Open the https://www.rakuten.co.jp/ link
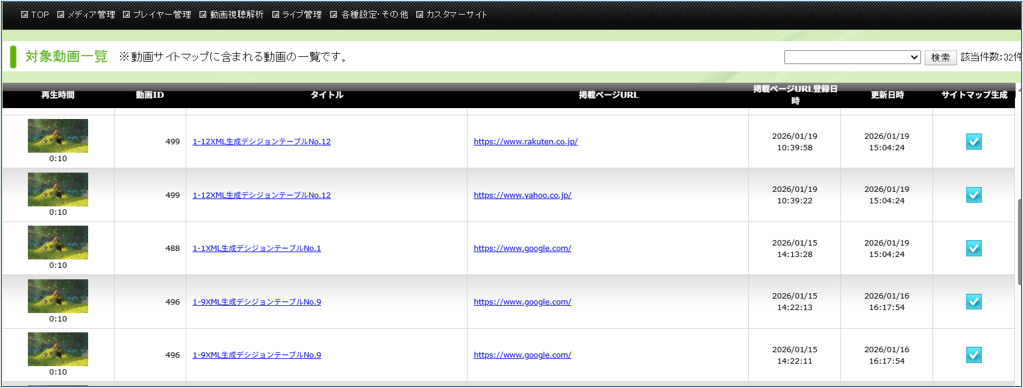This screenshot has width=1023, height=388. click(526, 142)
